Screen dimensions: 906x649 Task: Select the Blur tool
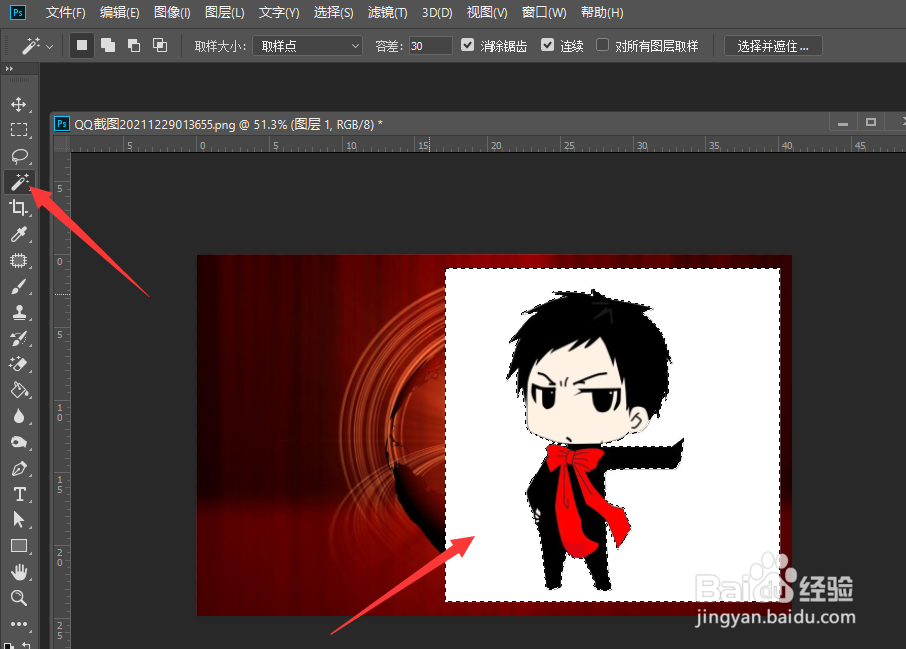[x=19, y=417]
